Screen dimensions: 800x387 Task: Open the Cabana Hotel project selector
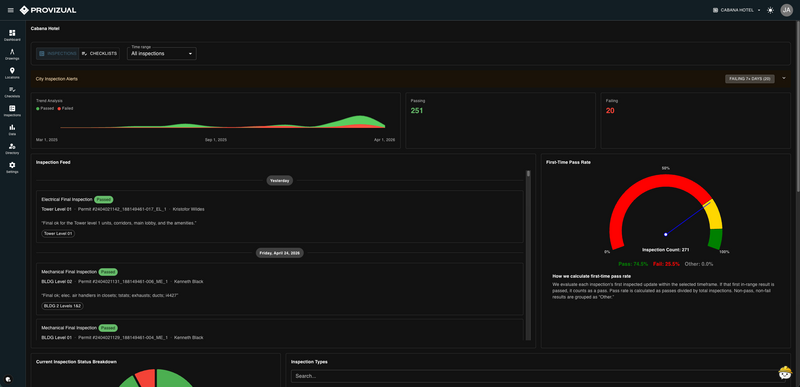(x=736, y=10)
